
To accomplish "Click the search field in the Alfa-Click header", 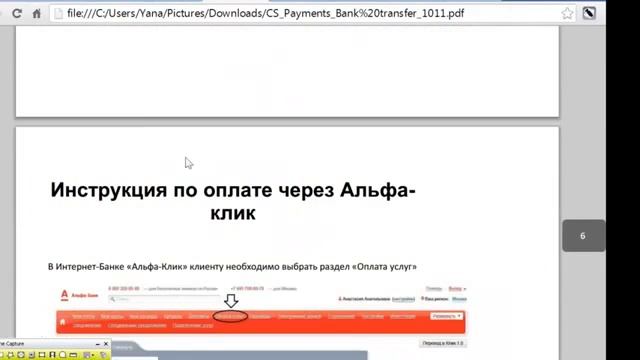I will point(165,299).
